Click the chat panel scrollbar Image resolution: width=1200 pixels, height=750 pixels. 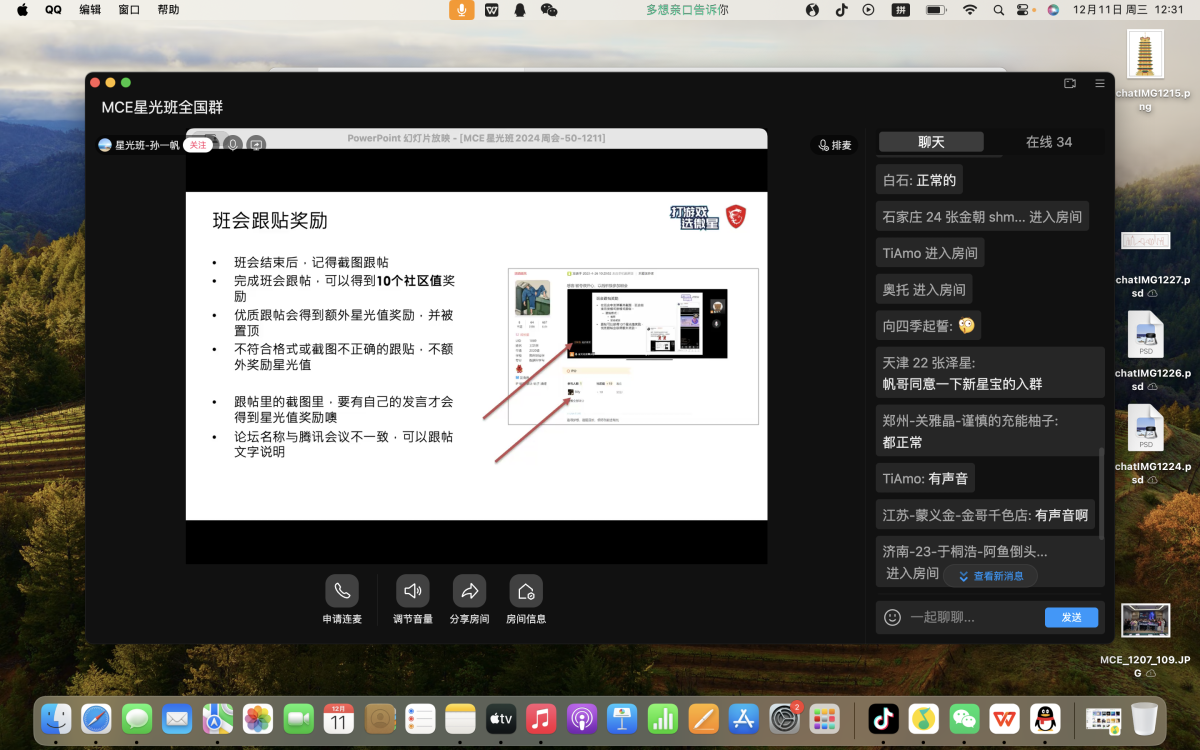pos(1102,494)
